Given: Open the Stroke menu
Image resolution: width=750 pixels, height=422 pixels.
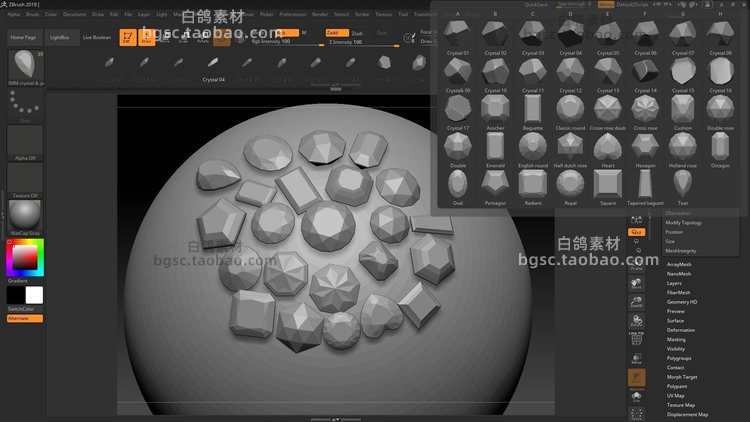Looking at the screenshot, I should pyautogui.click(x=362, y=14).
